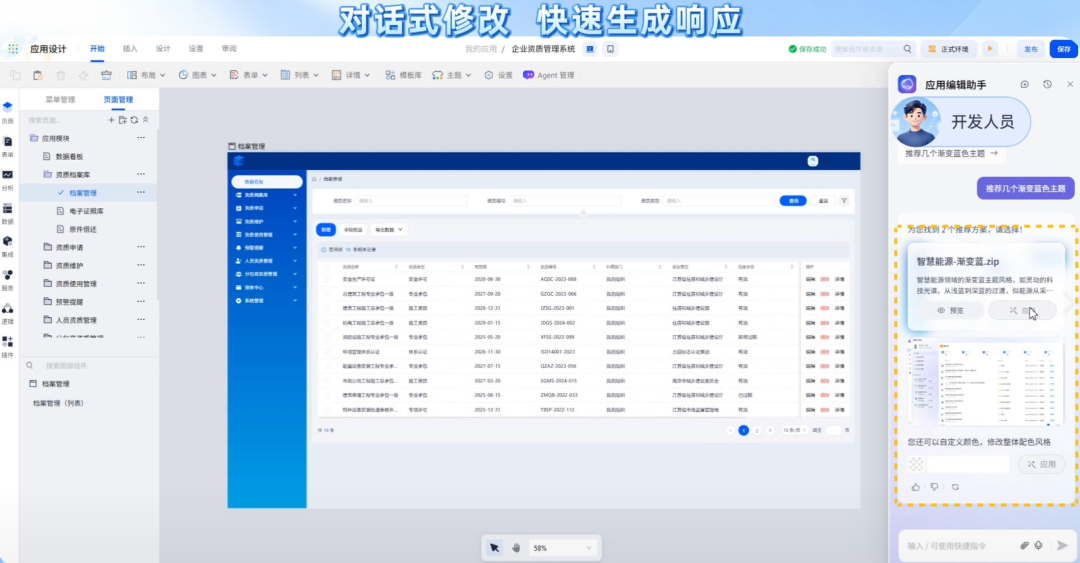This screenshot has width=1080, height=563.
Task: Switch to the 插入 tab
Action: [130, 49]
